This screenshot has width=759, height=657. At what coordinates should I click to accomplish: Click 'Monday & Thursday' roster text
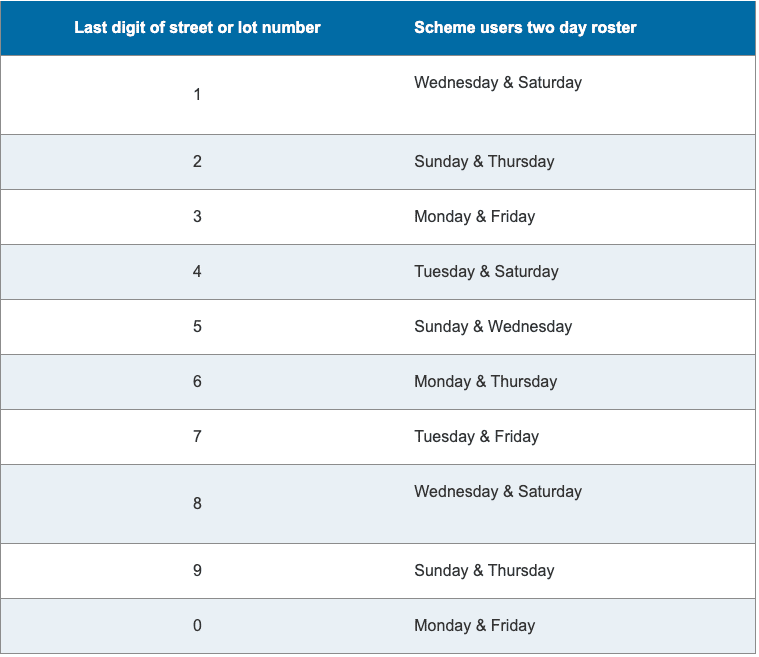click(486, 382)
